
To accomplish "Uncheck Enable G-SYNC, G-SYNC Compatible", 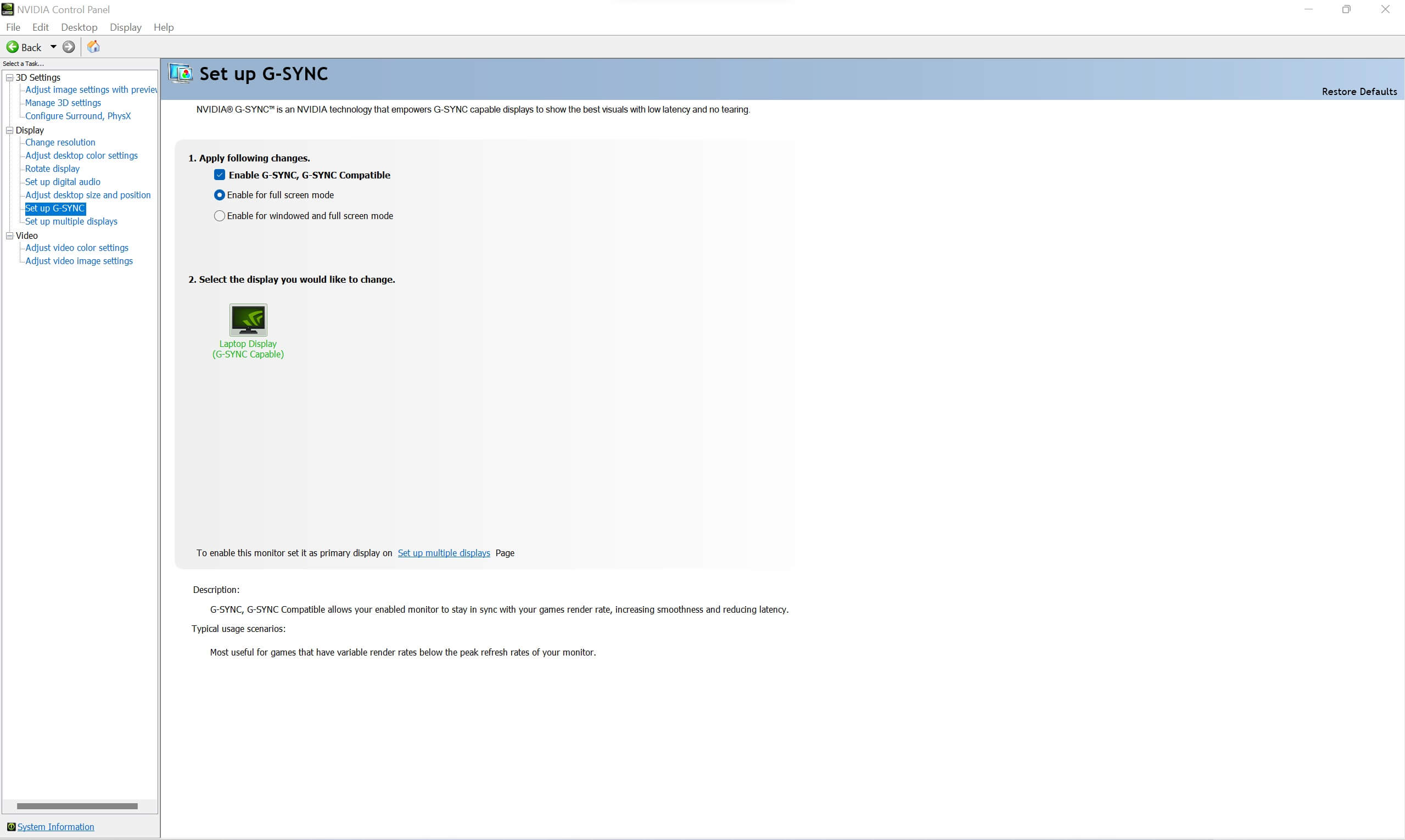I will (x=220, y=175).
